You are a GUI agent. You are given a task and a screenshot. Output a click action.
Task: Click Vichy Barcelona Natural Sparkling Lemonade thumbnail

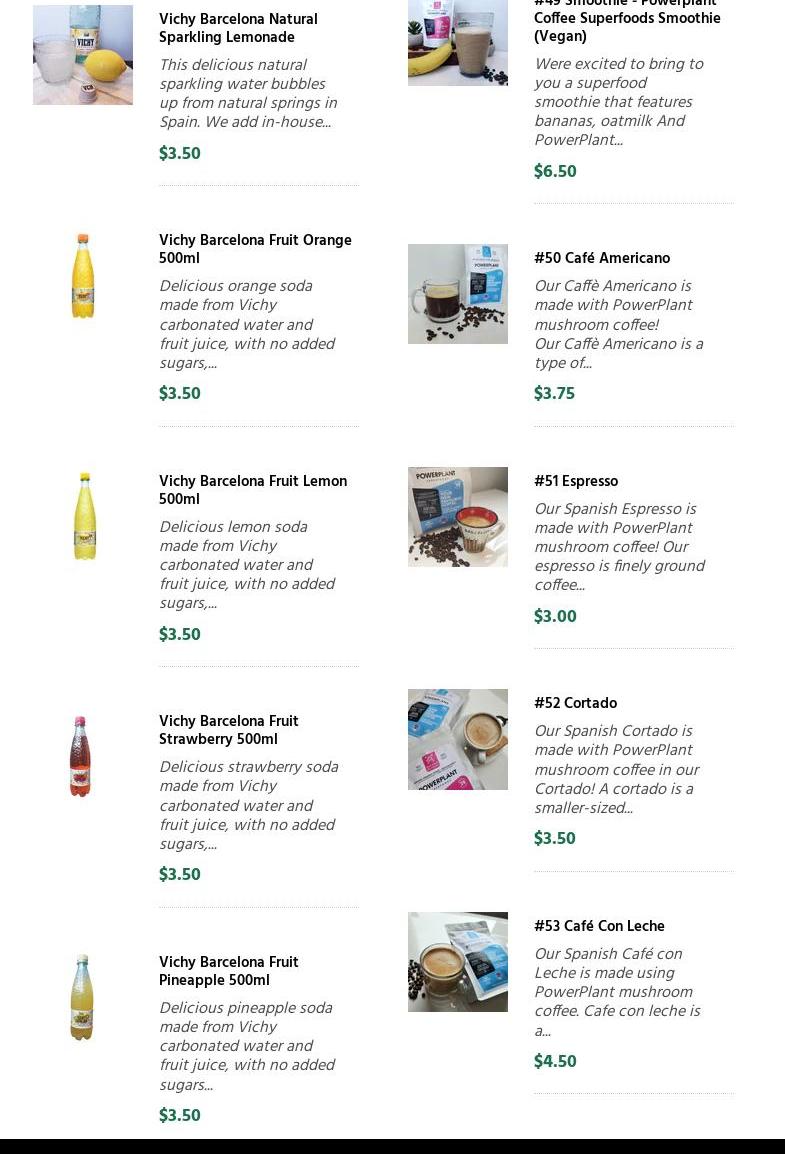pyautogui.click(x=83, y=55)
